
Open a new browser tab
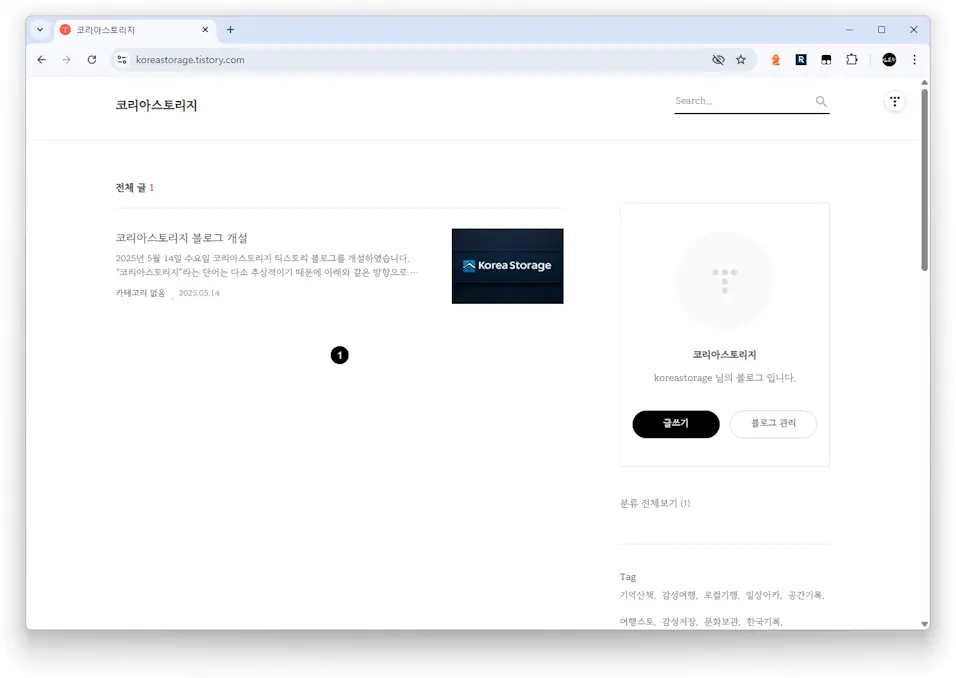coord(230,29)
